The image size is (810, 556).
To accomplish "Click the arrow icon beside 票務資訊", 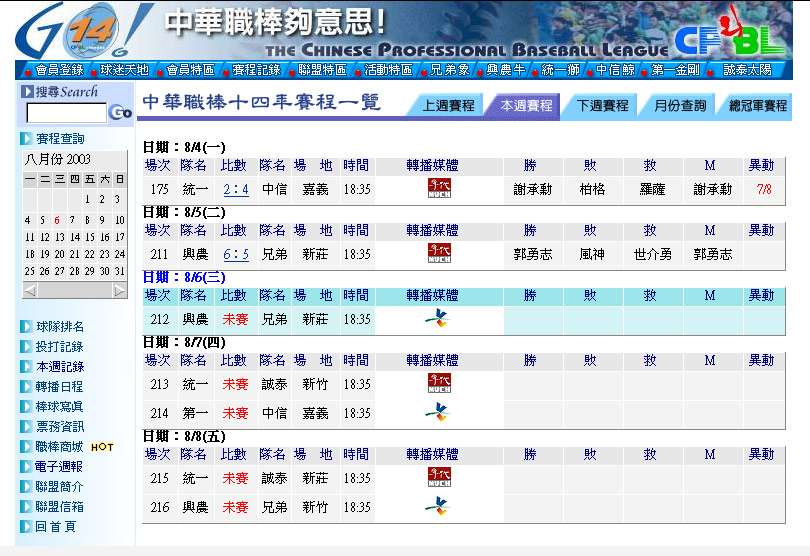I will [x=26, y=427].
